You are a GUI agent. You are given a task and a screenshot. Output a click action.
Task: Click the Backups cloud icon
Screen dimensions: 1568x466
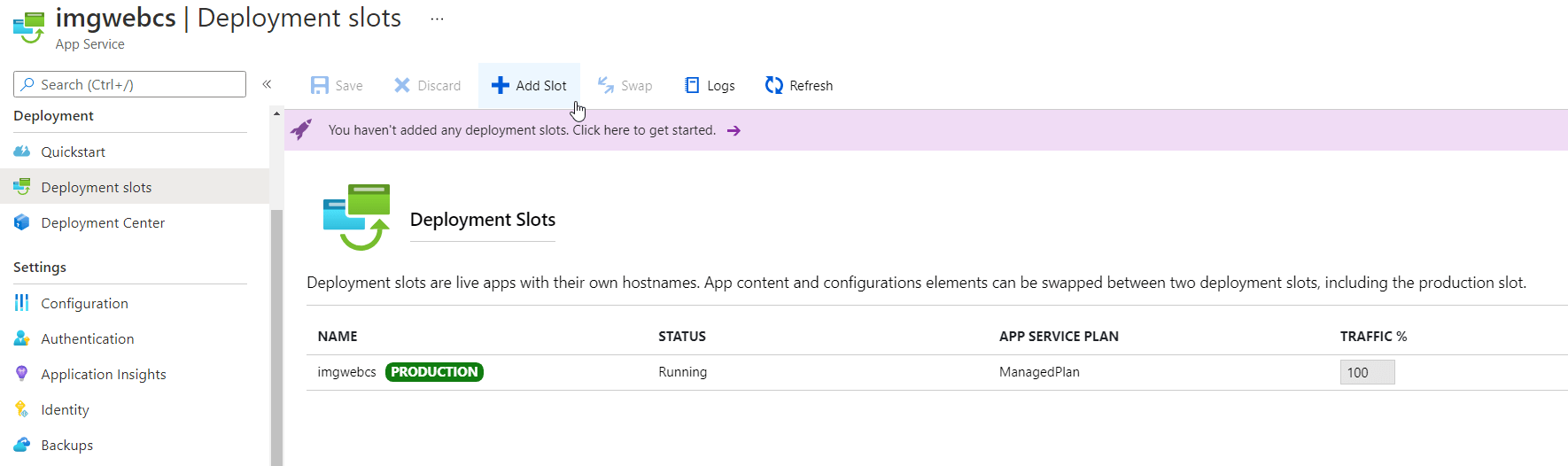(22, 445)
